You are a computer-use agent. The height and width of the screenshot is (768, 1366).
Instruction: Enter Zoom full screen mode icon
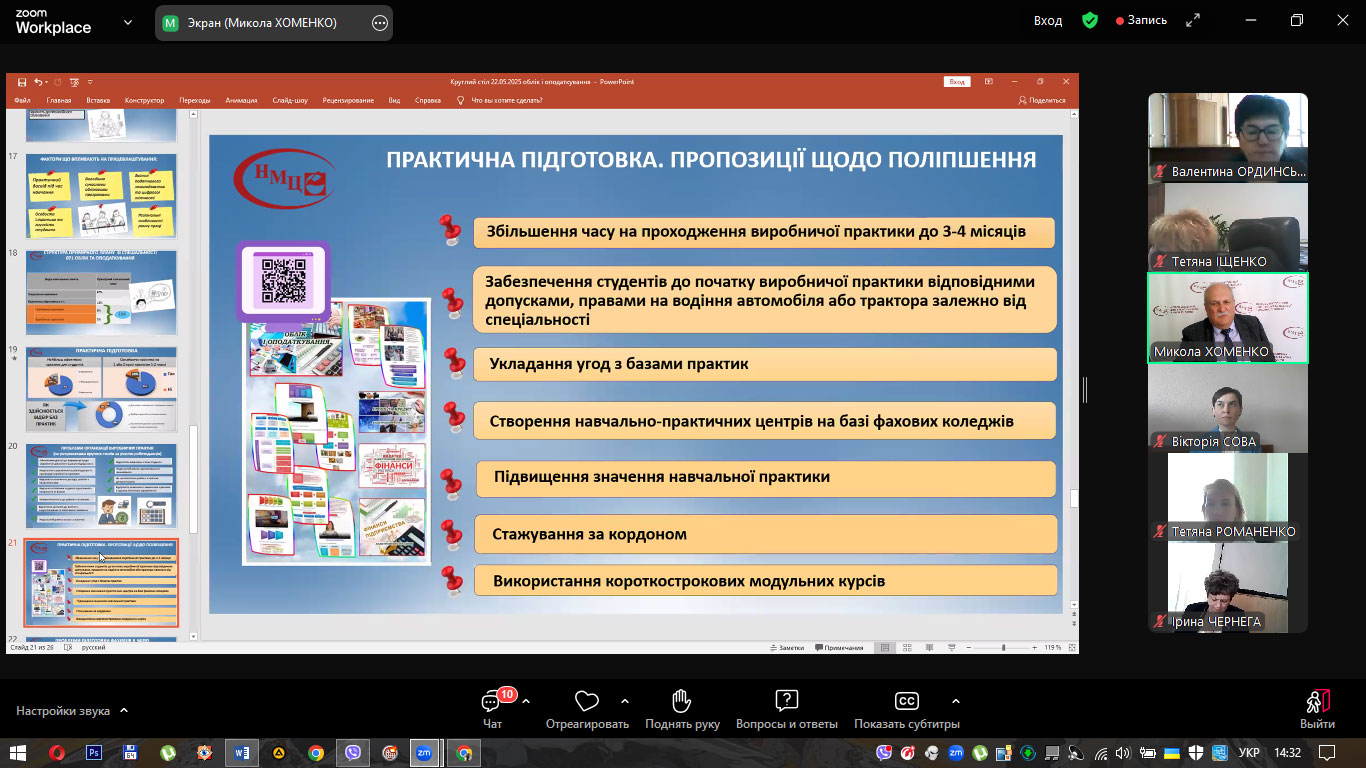click(x=1192, y=20)
